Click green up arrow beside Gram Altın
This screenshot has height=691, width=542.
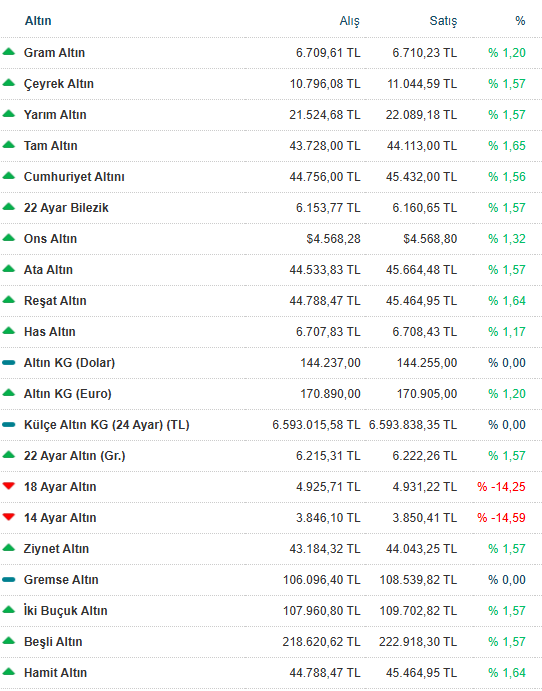(x=8, y=52)
